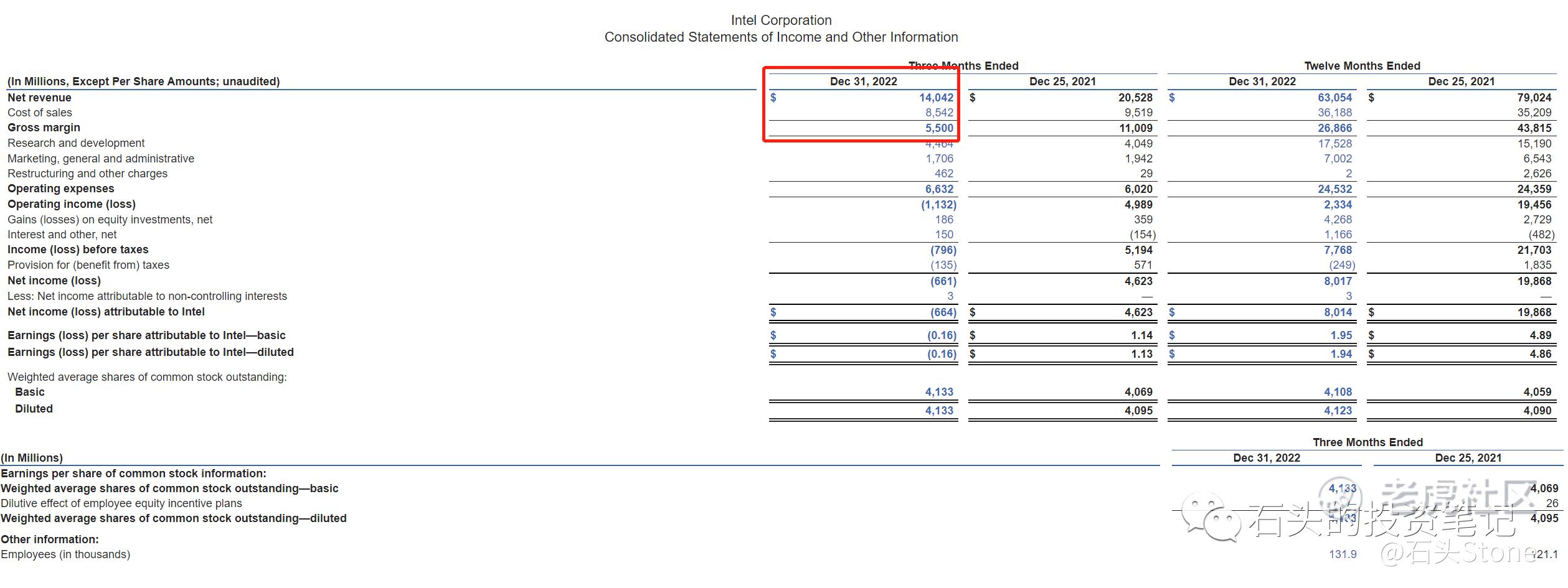
Task: Click the cost of sales value 36,188
Action: point(1334,113)
